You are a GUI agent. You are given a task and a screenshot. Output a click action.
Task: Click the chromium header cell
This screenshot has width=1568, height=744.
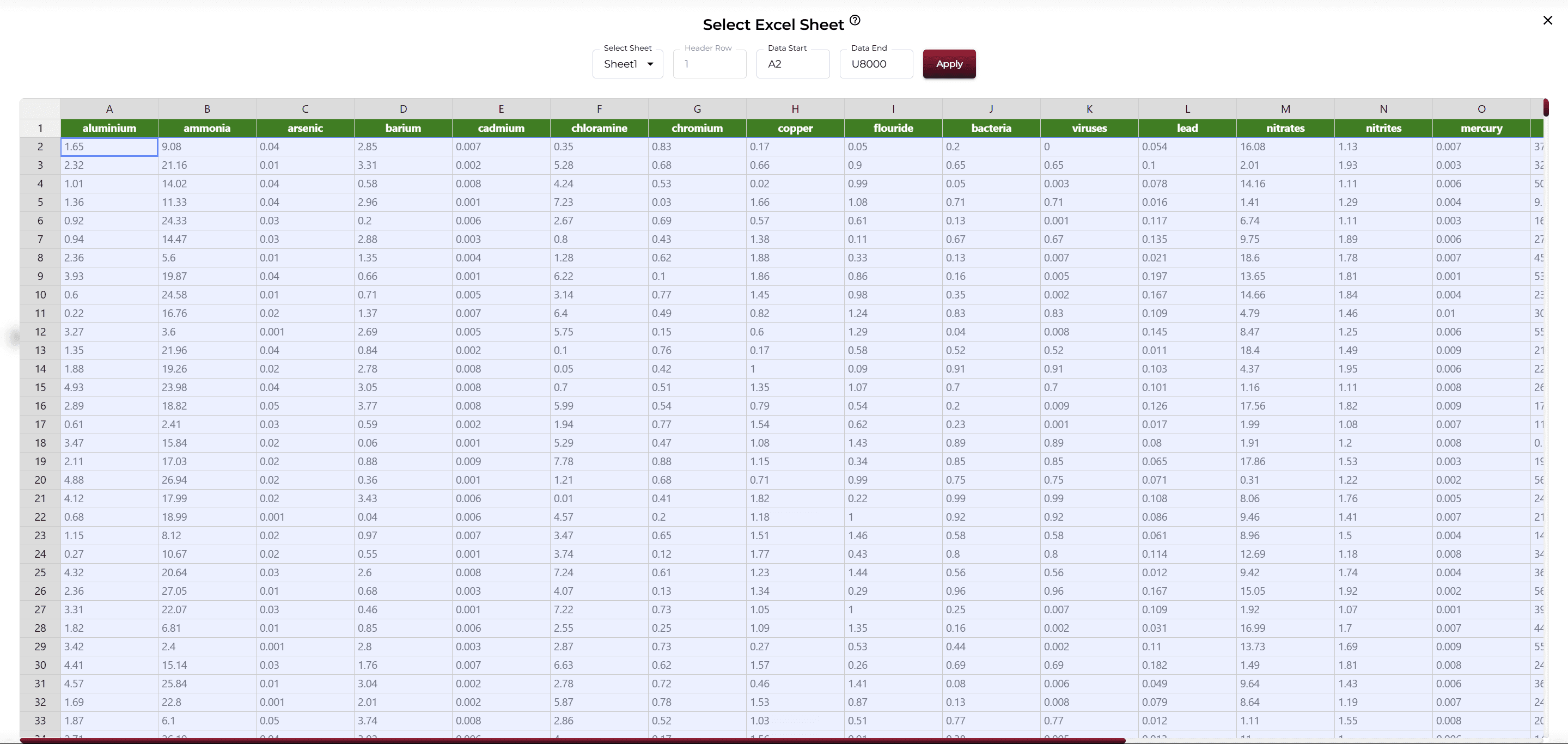tap(698, 129)
